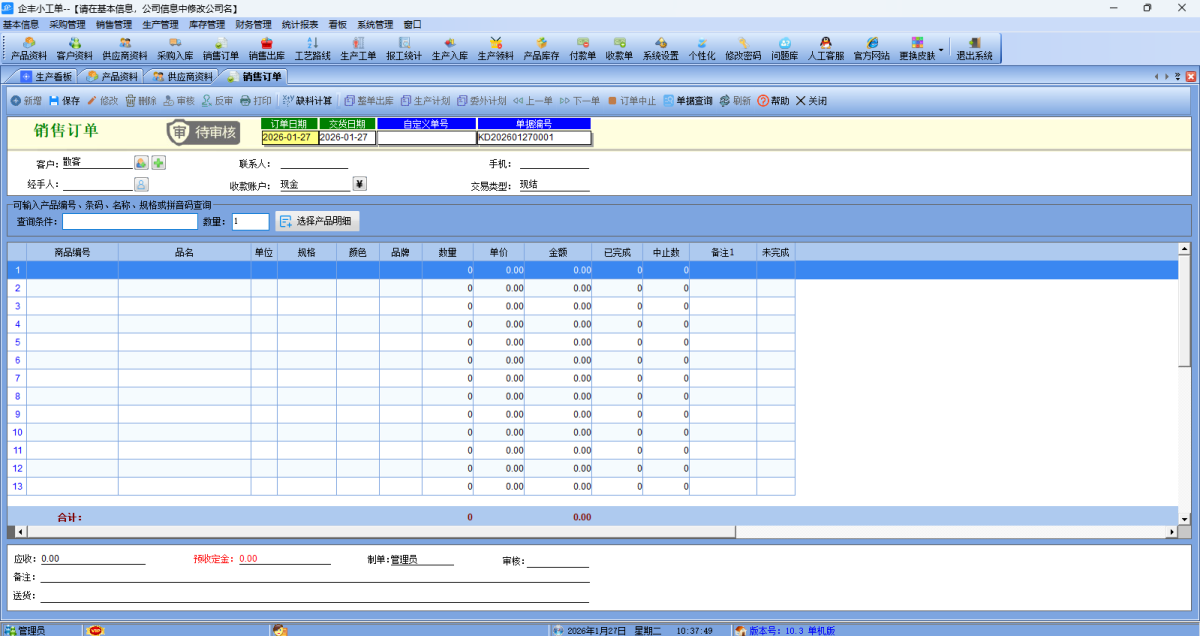Click the person icon beside 经手人
Screen dimensions: 1200x636
pyautogui.click(x=141, y=184)
